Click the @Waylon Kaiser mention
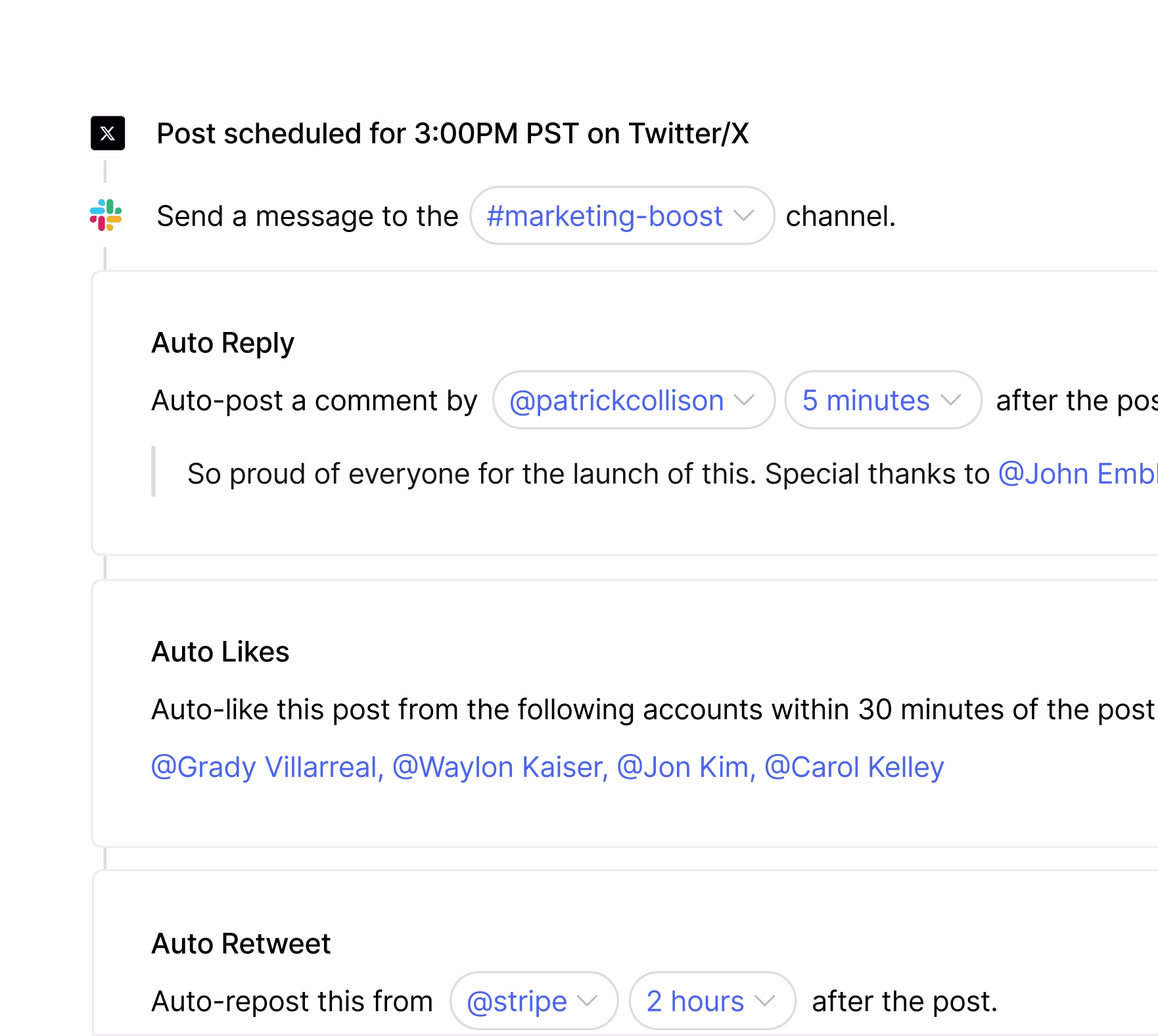The height and width of the screenshot is (1036, 1158). pyautogui.click(x=500, y=767)
